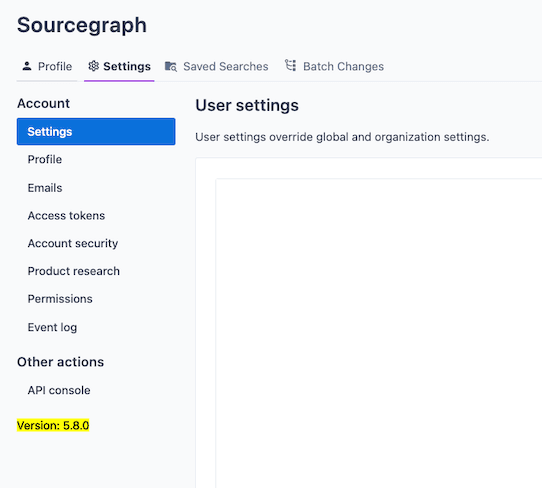Open the Permissions page
The image size is (542, 488).
[60, 299]
